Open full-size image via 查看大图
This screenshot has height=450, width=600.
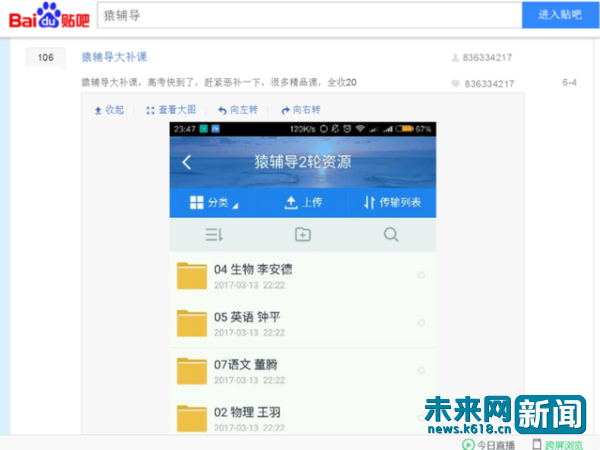coord(171,110)
